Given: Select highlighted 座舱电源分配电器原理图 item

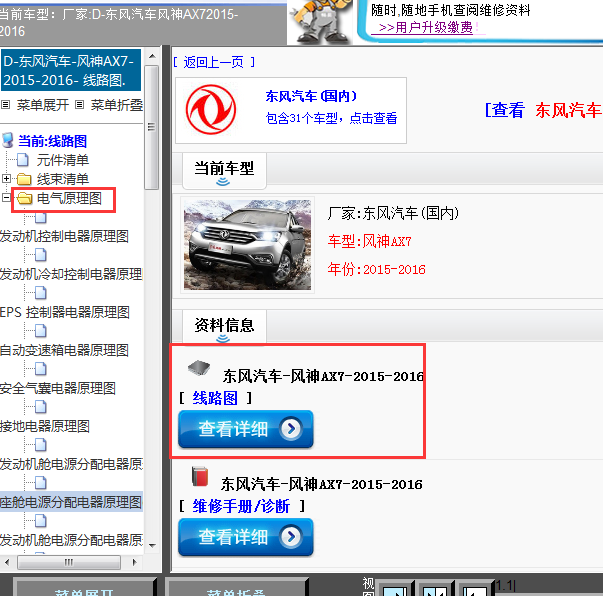Looking at the screenshot, I should (71, 503).
